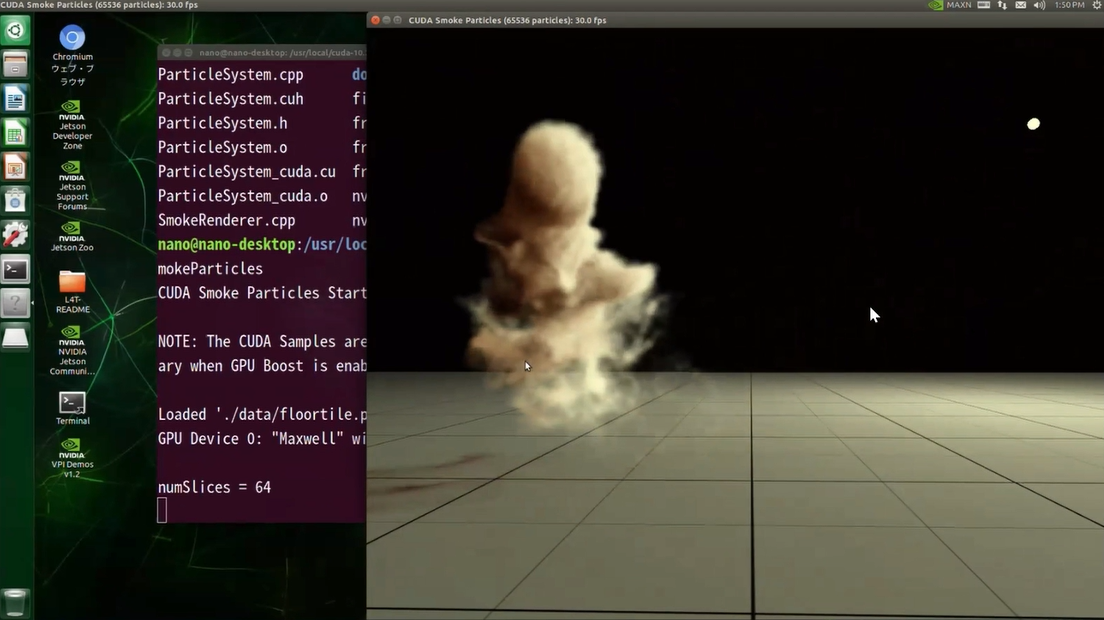The width and height of the screenshot is (1104, 620).
Task: Launch LibreOffice Impress from the launcher
Action: pyautogui.click(x=15, y=166)
